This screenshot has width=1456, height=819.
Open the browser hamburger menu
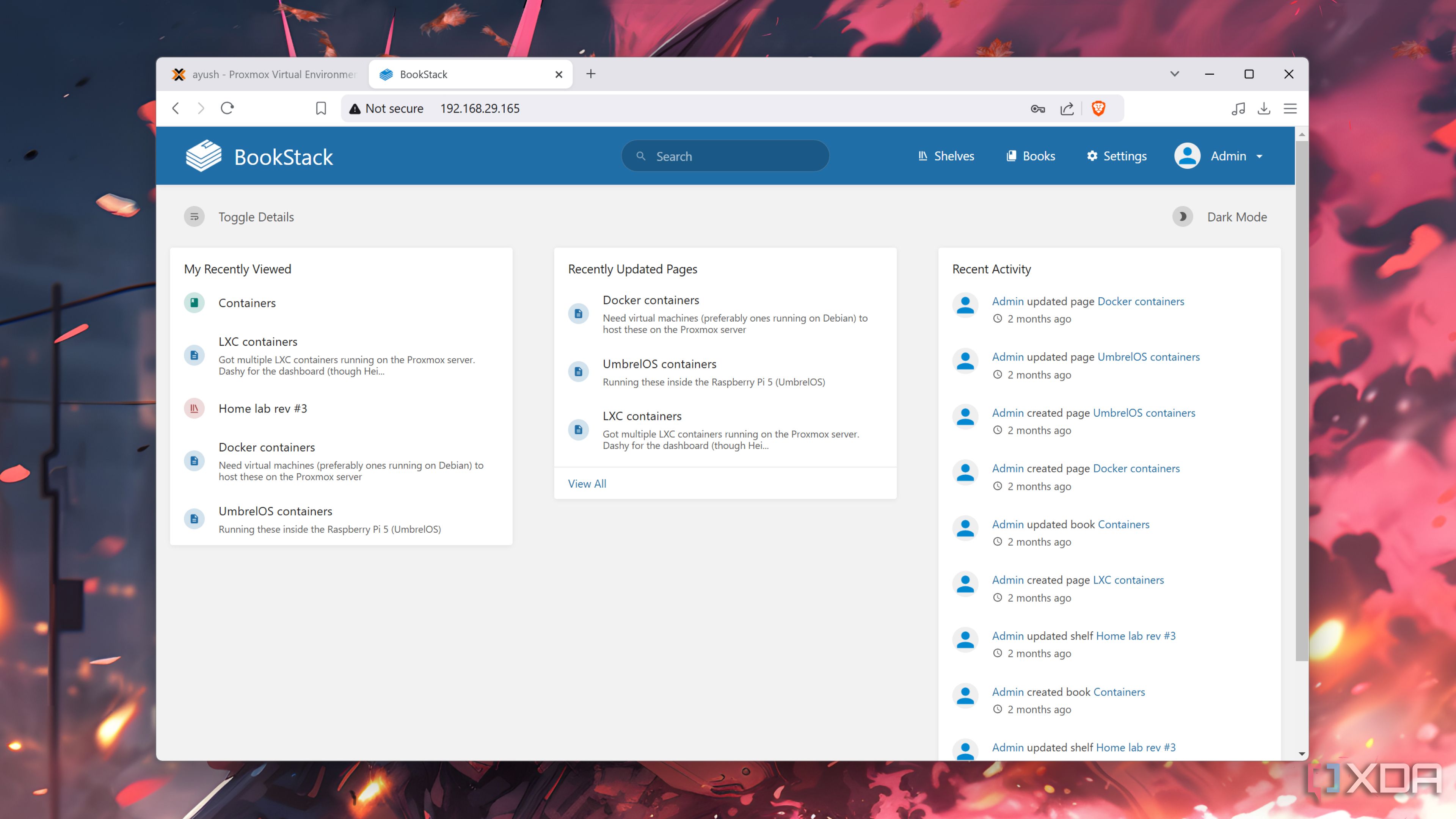click(x=1290, y=108)
